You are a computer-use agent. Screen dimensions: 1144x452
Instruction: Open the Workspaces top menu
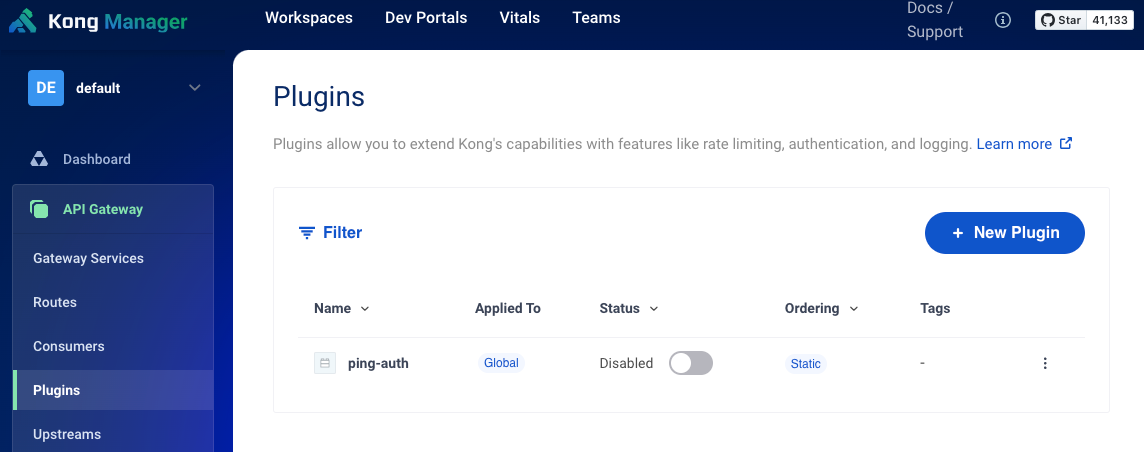coord(308,18)
